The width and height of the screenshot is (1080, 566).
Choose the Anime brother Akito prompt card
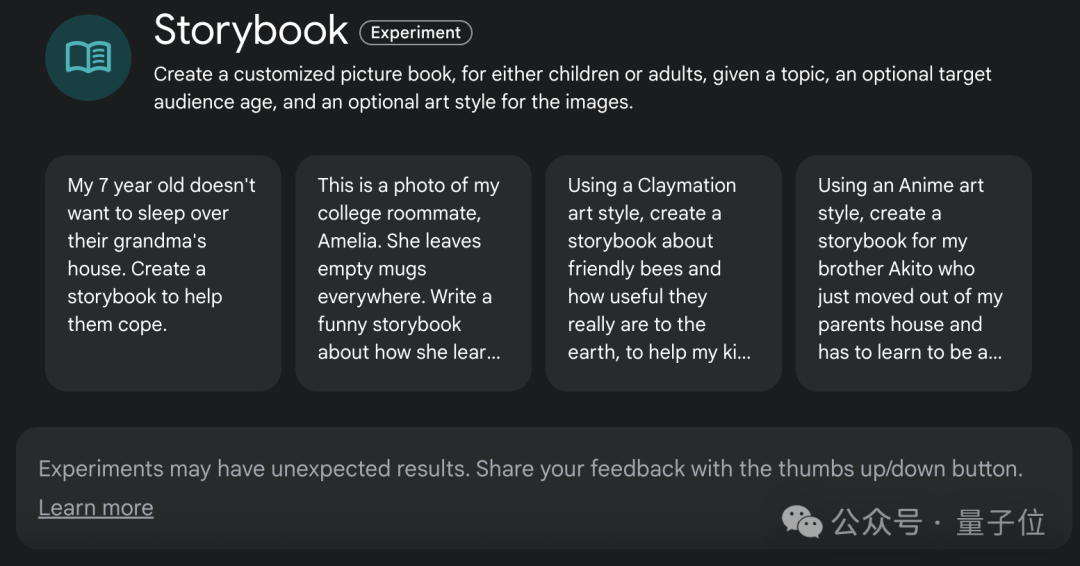pyautogui.click(x=913, y=273)
